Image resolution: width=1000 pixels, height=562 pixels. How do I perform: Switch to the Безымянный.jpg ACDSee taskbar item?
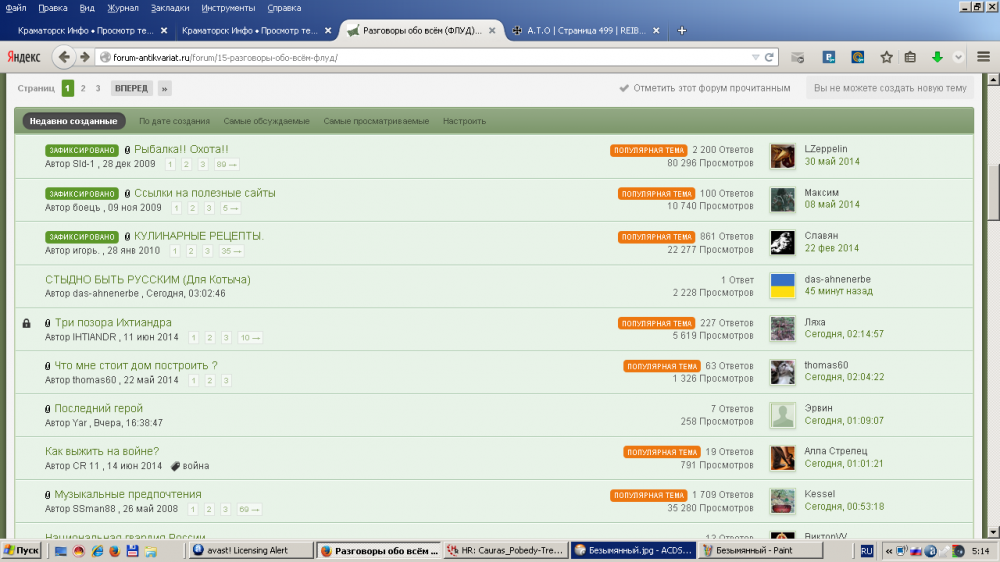tap(633, 550)
